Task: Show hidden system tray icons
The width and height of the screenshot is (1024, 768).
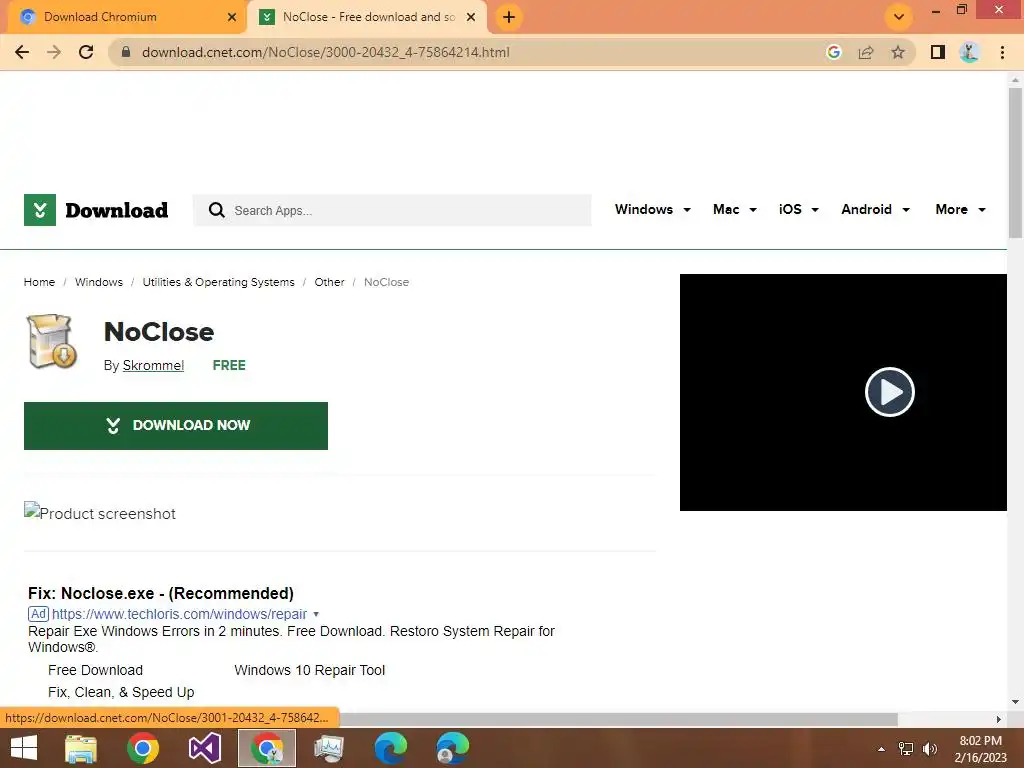Action: click(881, 749)
